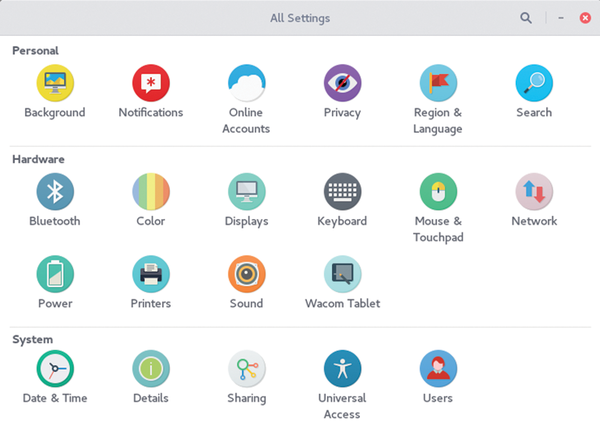Open Displays settings
The image size is (600, 429).
(246, 192)
